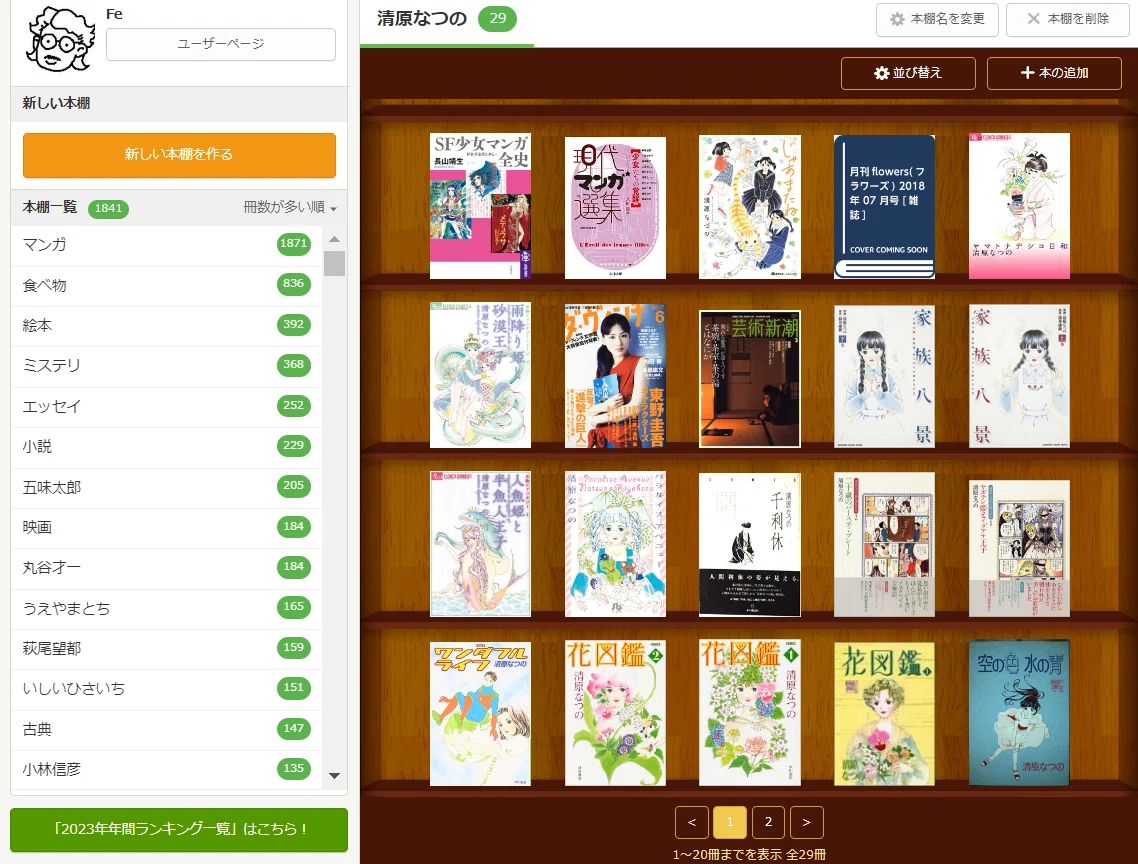Open じゃあまたね book cover
The width and height of the screenshot is (1138, 864).
pyautogui.click(x=750, y=207)
